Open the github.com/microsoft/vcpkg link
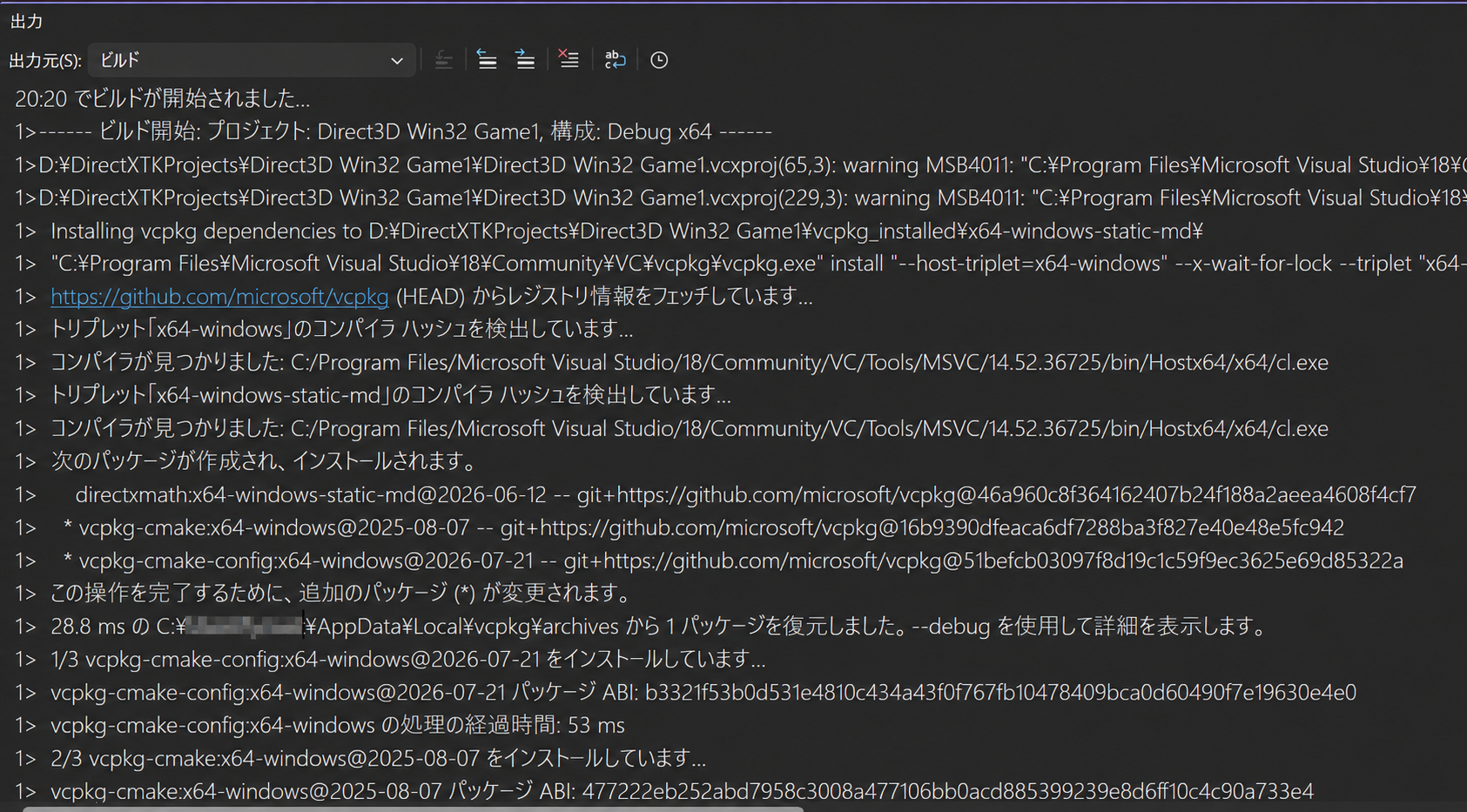Viewport: 1467px width, 812px height. point(219,297)
